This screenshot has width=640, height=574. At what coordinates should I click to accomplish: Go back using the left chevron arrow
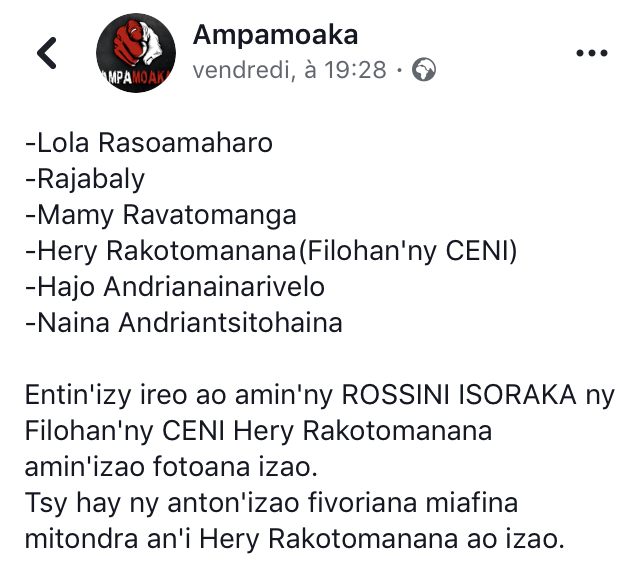[x=47, y=53]
